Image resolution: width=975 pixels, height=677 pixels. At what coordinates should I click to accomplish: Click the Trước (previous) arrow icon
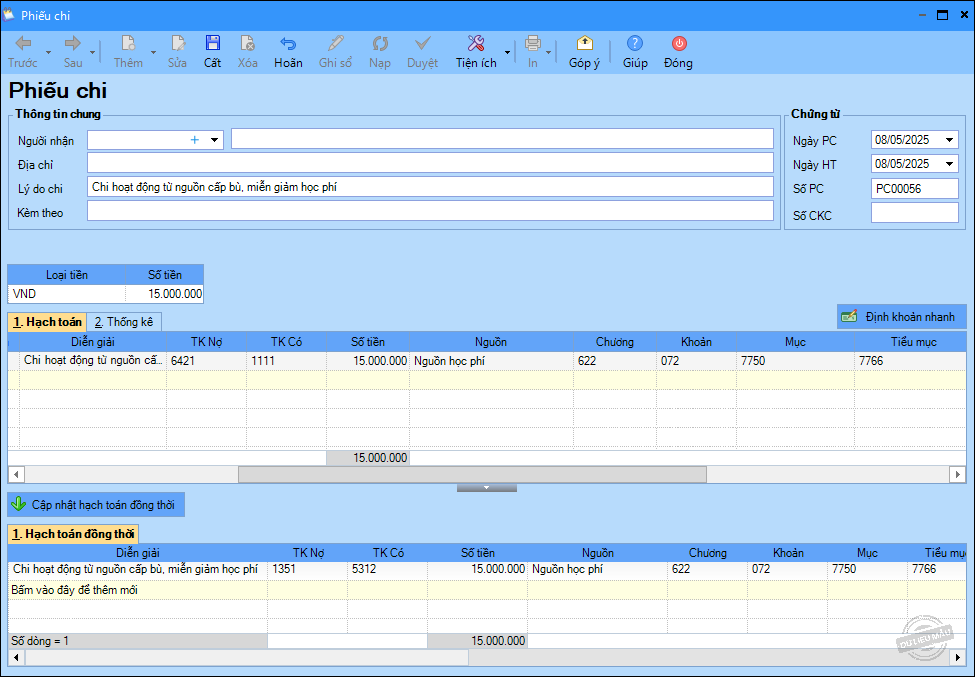(23, 44)
